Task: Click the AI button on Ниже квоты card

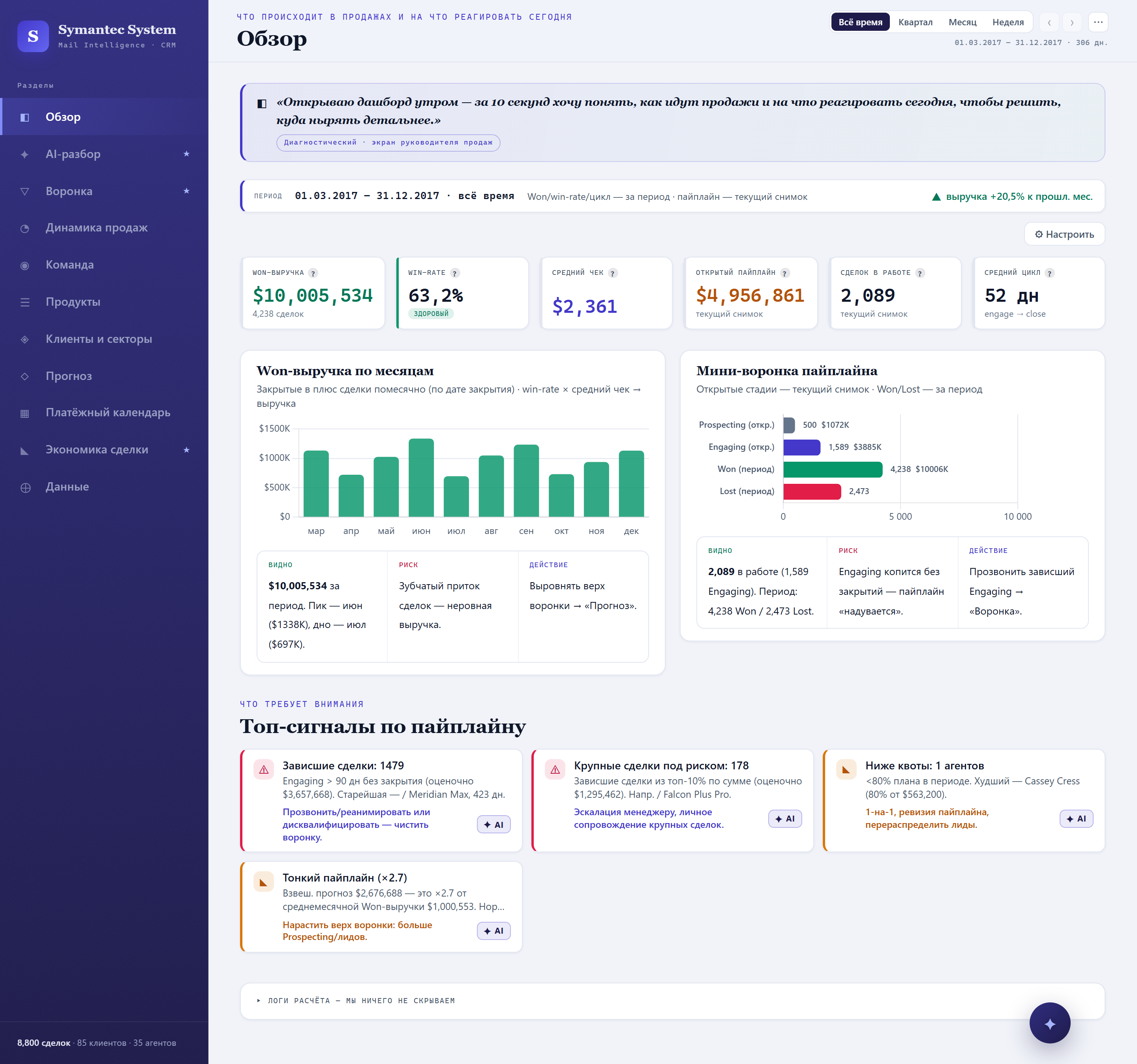Action: coord(1076,819)
